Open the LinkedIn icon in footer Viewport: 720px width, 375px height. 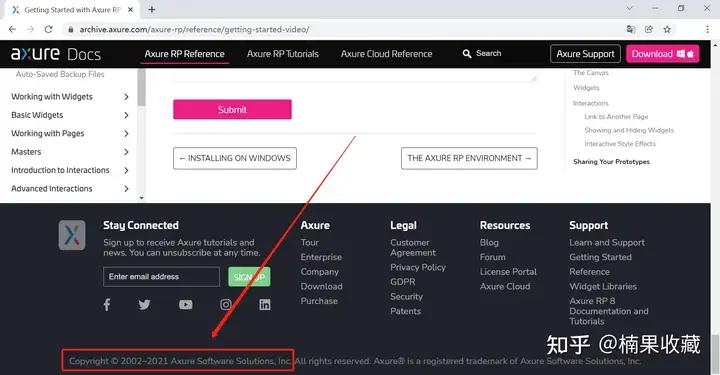(x=264, y=304)
